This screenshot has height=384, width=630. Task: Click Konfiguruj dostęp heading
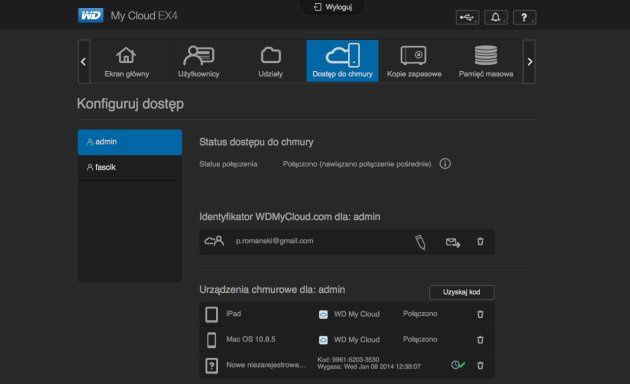pos(130,104)
